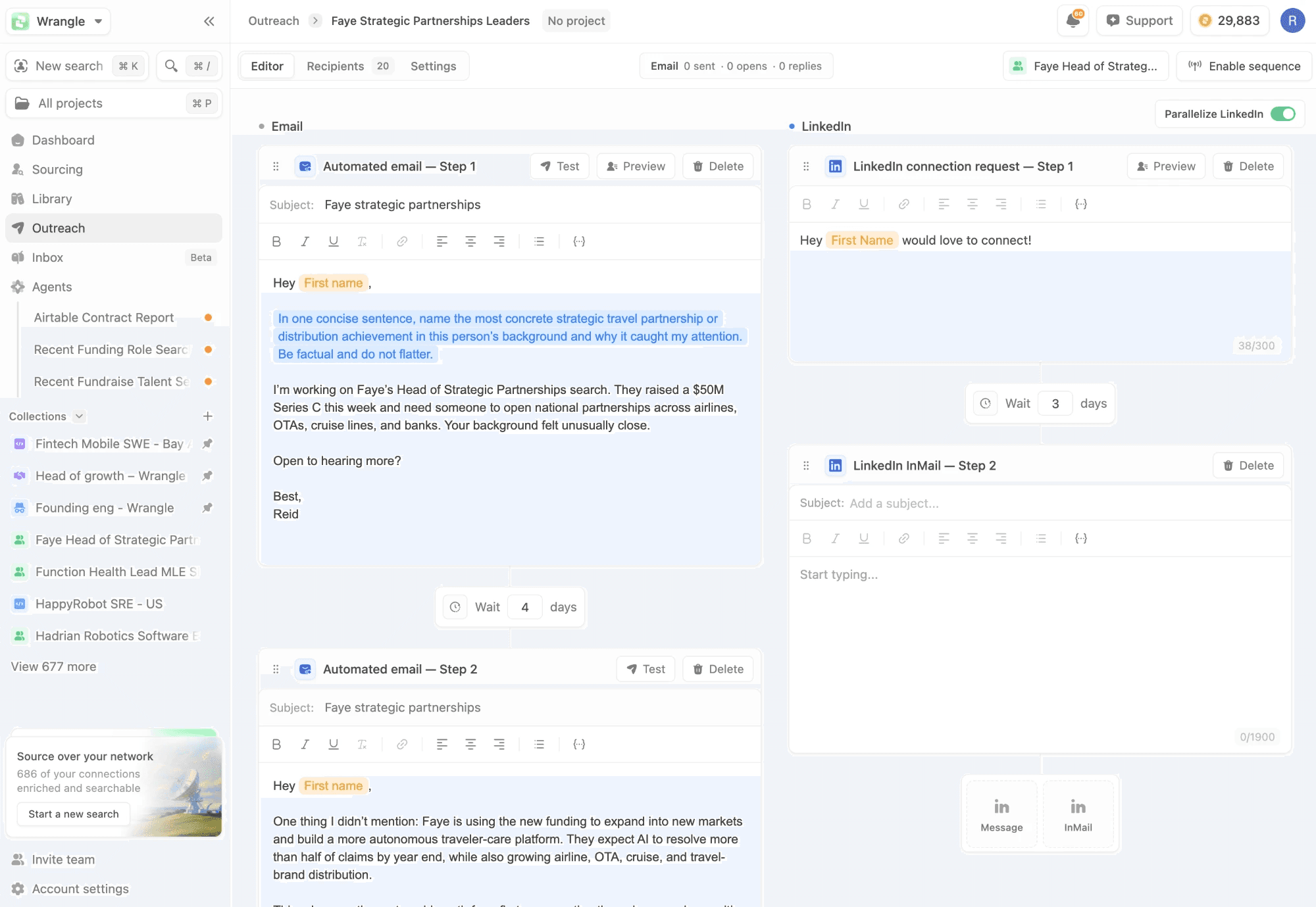The width and height of the screenshot is (1316, 907).
Task: Open HappyRobot SRE - US collection
Action: (x=114, y=604)
